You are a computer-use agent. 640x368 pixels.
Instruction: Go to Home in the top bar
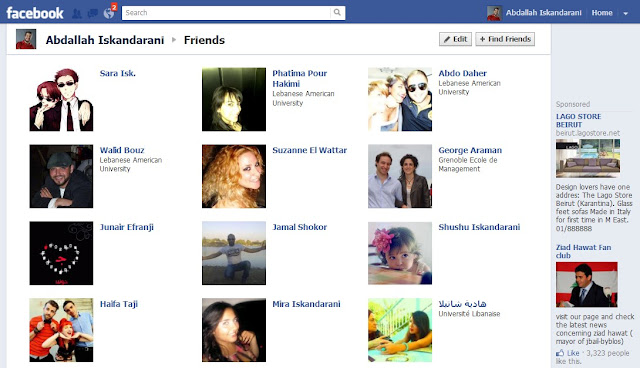tap(602, 13)
